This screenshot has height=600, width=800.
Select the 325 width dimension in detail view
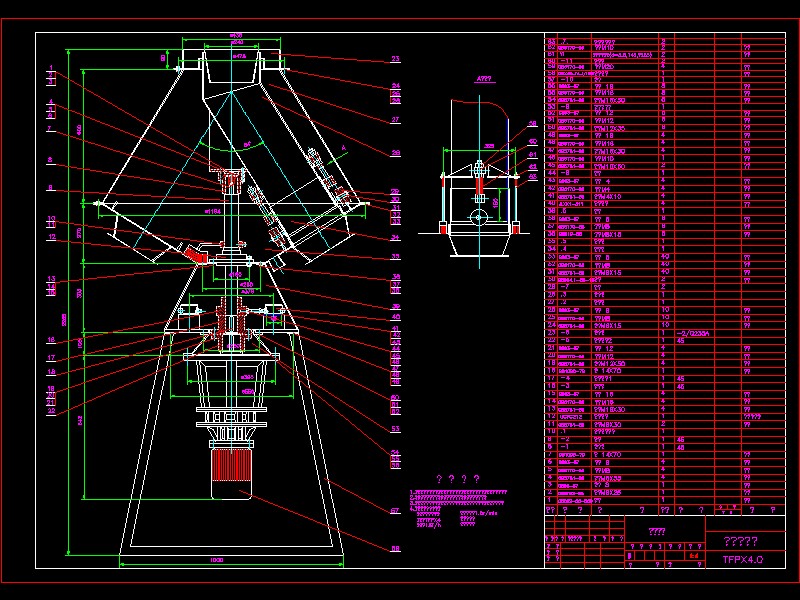489,146
